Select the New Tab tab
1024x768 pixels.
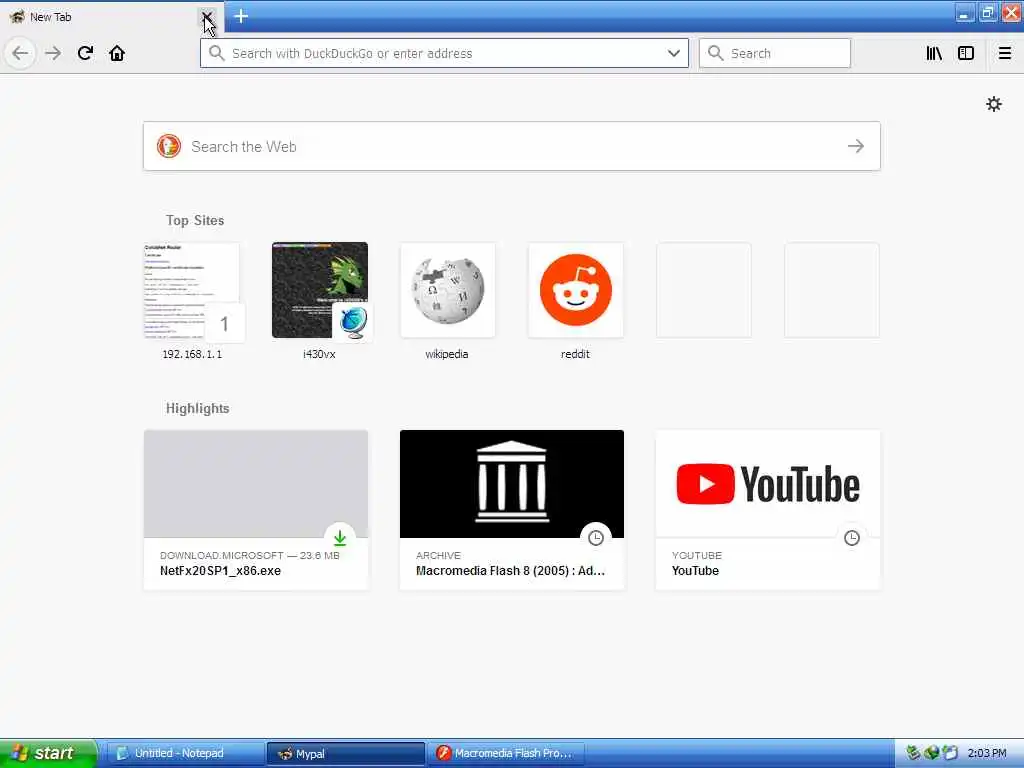tap(104, 16)
